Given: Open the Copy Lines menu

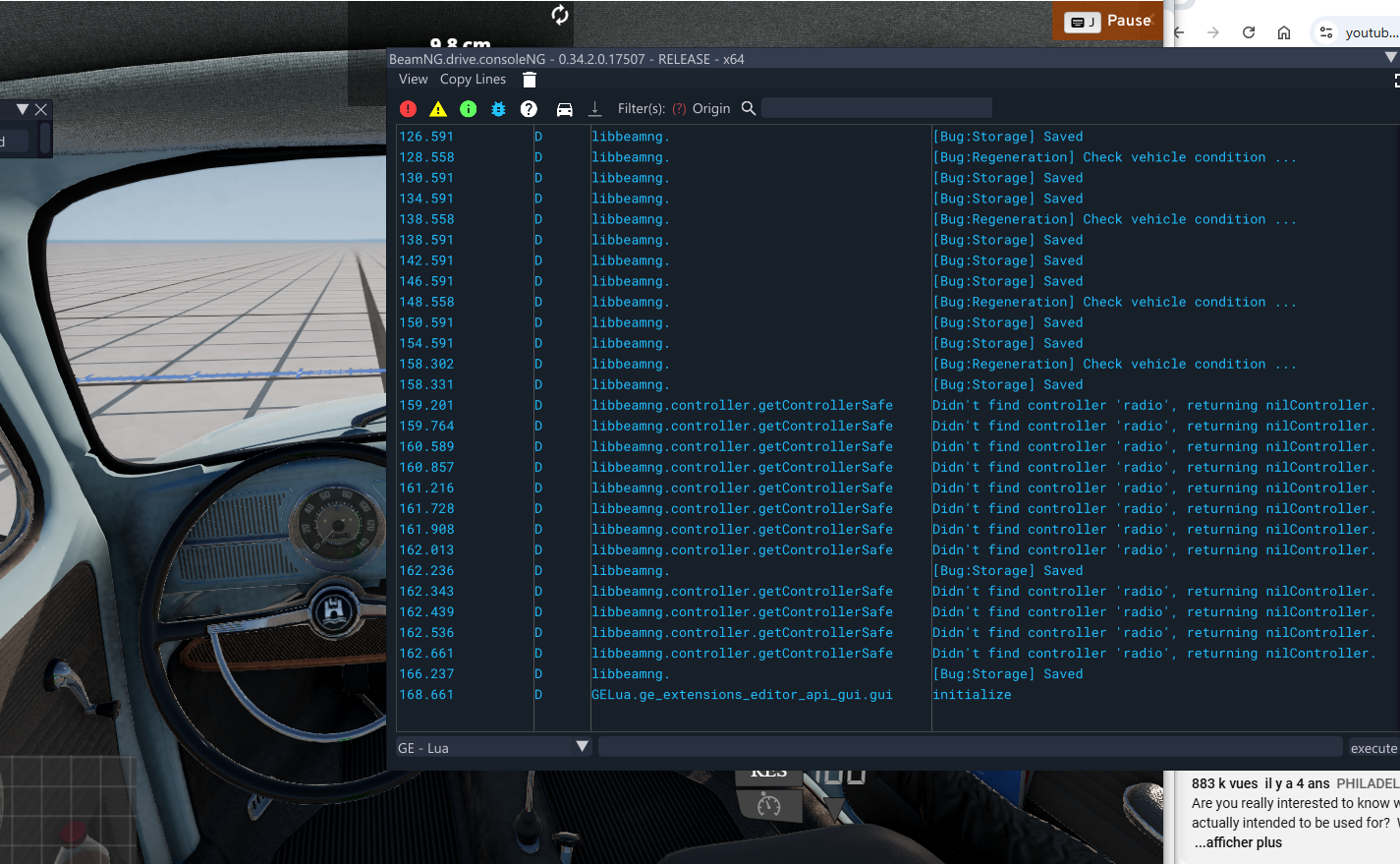Looking at the screenshot, I should click(474, 80).
